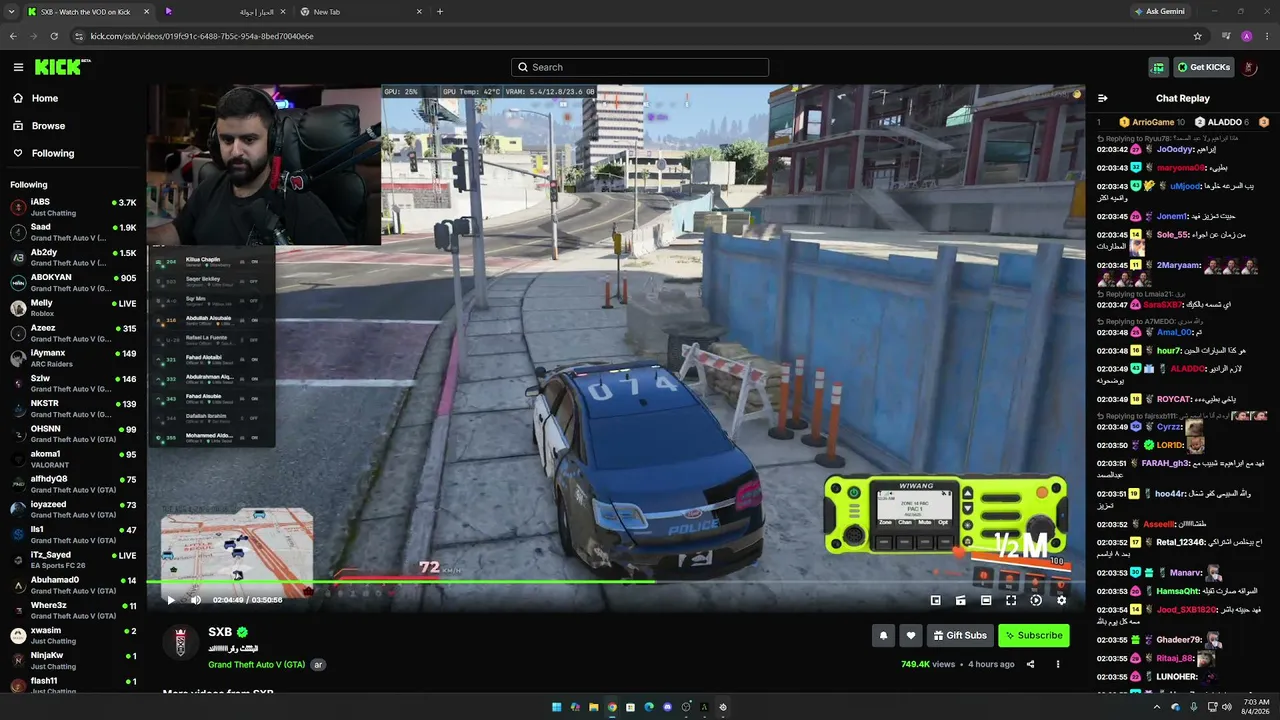Go to the Kick logo homepage

62,67
